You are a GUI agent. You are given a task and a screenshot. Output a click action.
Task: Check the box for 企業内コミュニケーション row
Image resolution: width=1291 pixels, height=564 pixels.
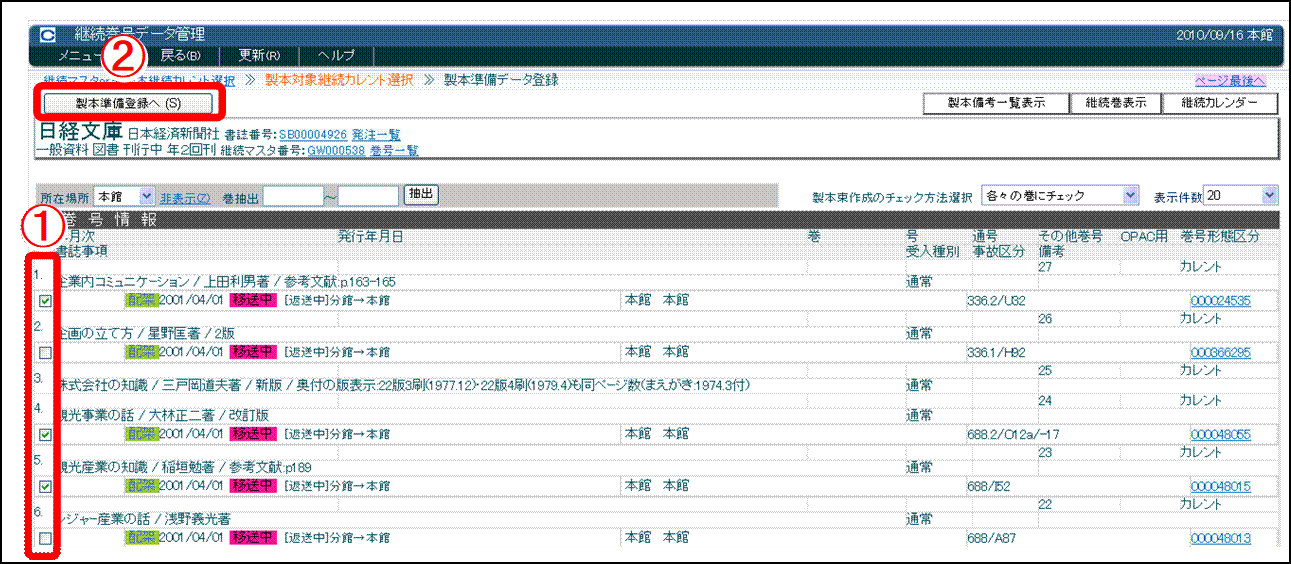click(x=45, y=300)
